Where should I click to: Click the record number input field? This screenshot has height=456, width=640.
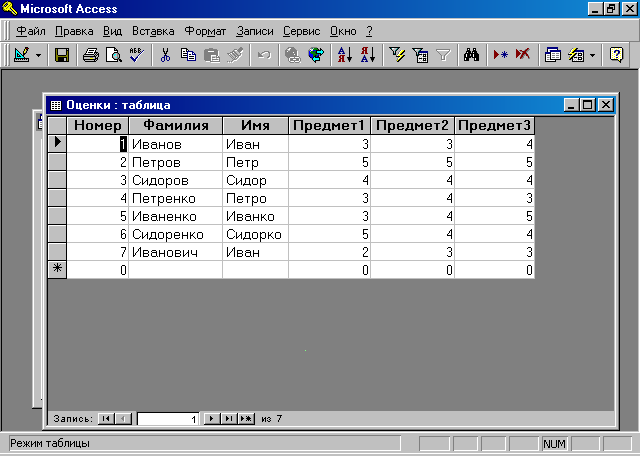coord(168,419)
